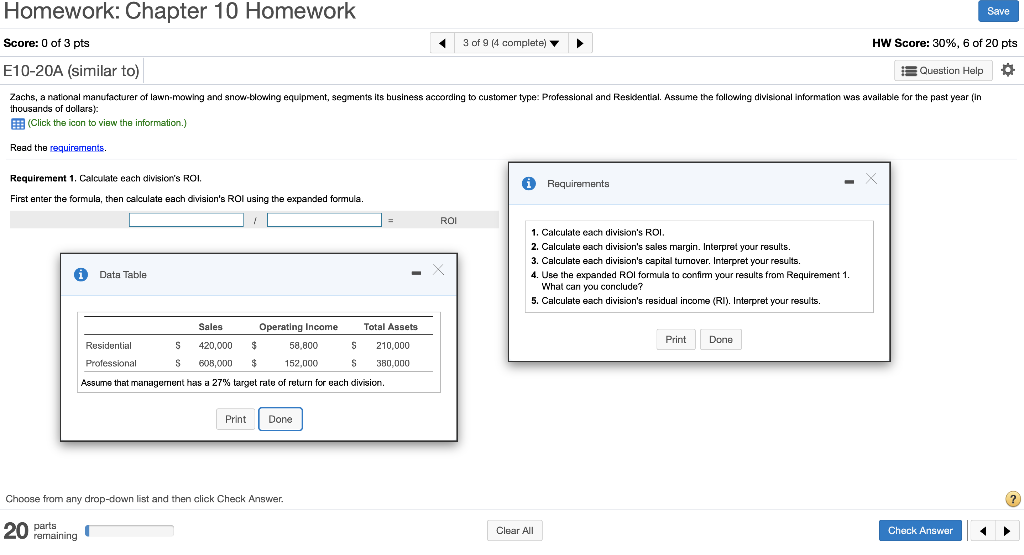The height and width of the screenshot is (555, 1024).
Task: Click the E10-20A question title
Action: pos(71,71)
